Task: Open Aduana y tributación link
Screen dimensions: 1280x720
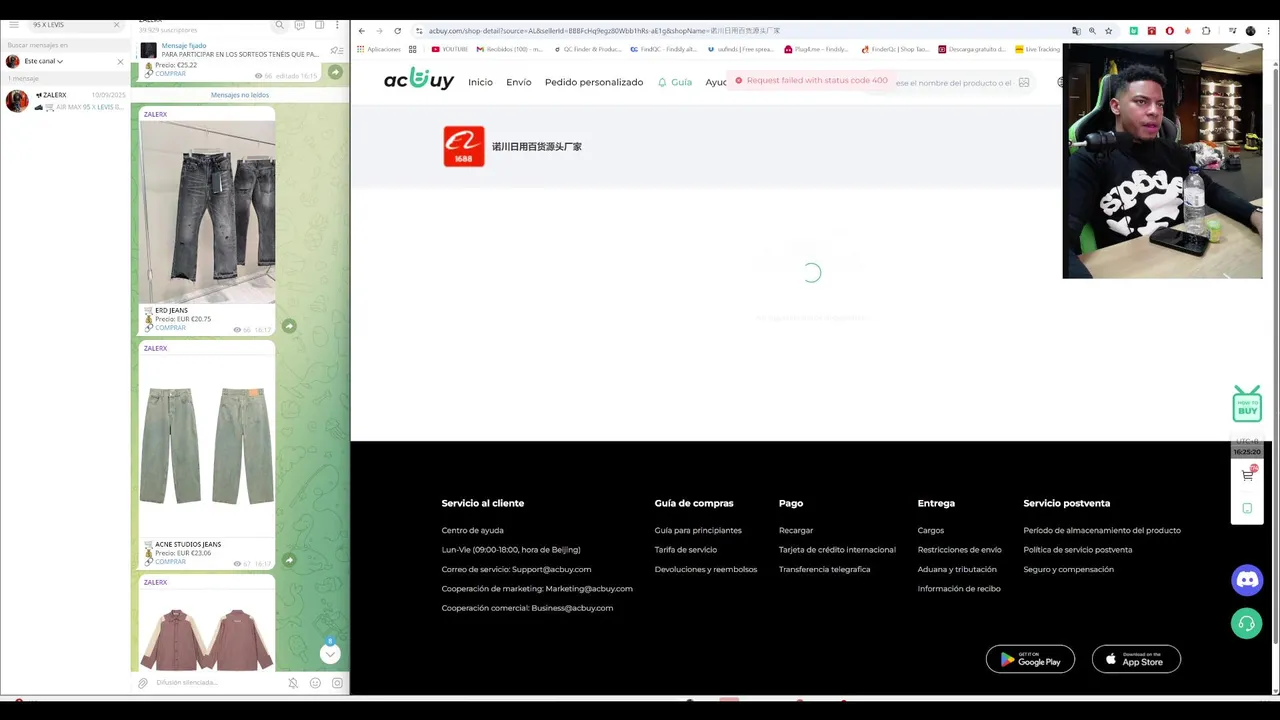Action: tap(957, 569)
